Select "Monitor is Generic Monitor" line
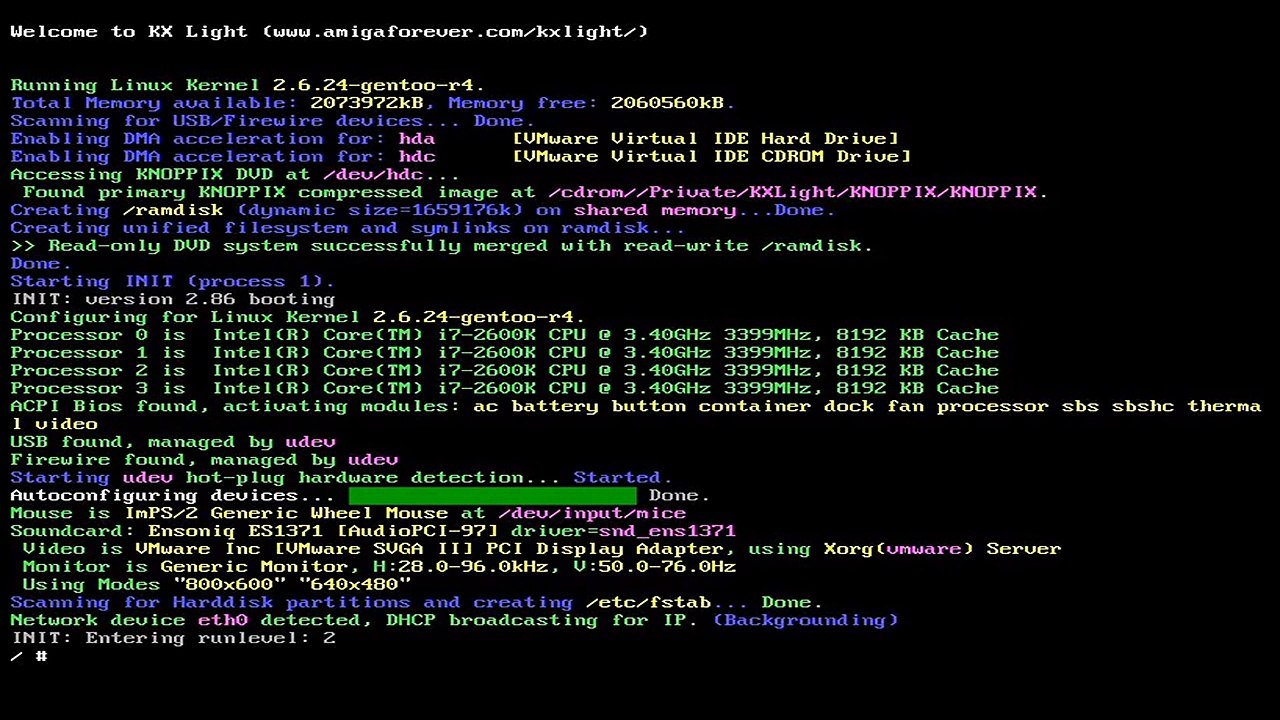This screenshot has height=720, width=1280. (379, 567)
